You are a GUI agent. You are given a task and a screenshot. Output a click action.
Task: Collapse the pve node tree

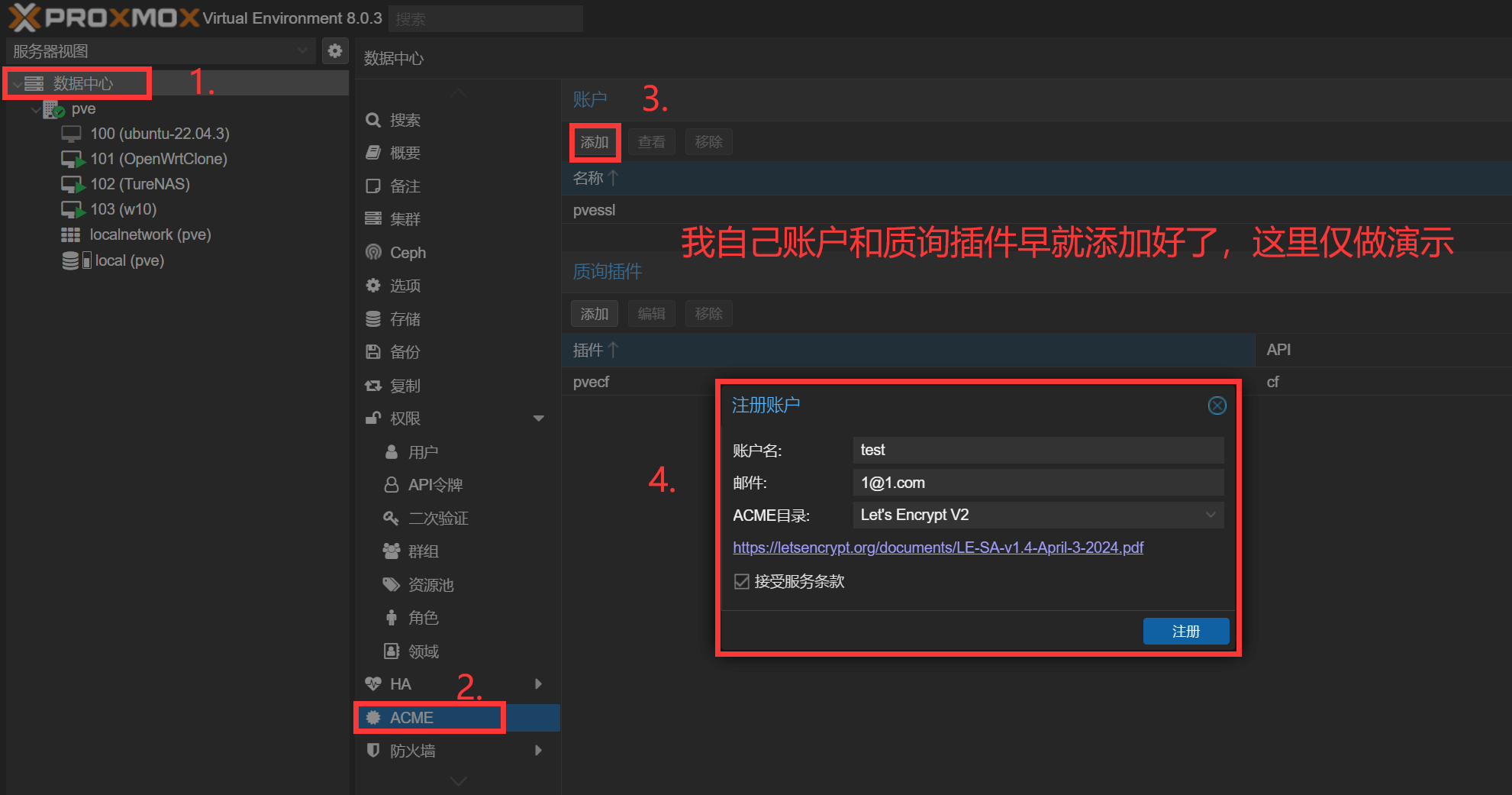coord(36,109)
